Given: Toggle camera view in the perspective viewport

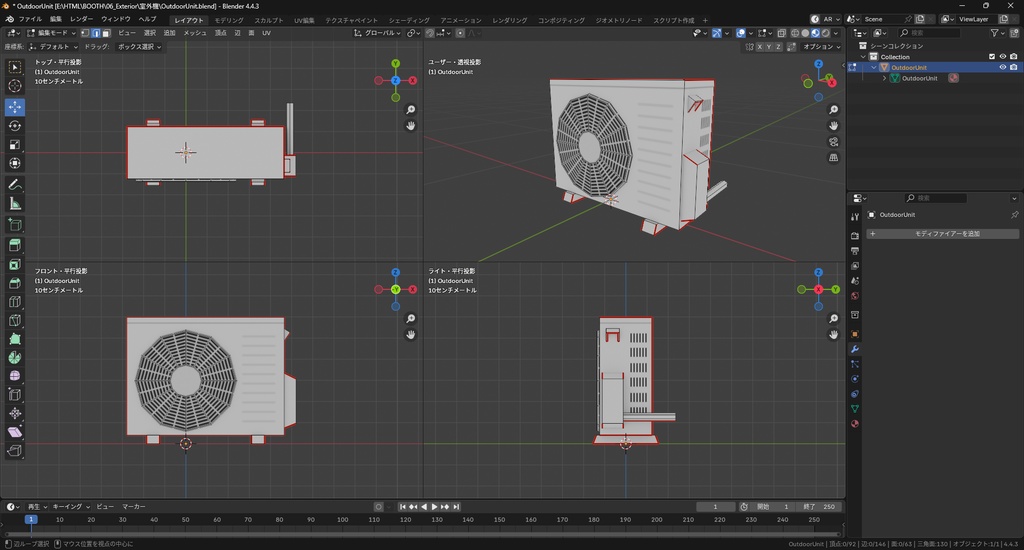Looking at the screenshot, I should pyautogui.click(x=834, y=141).
